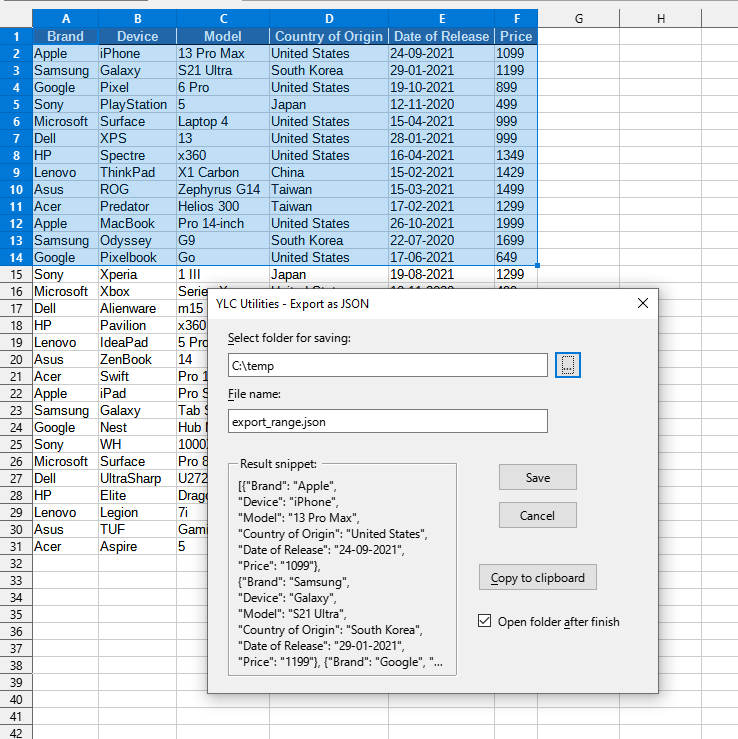Click cell containing PlayStation

click(137, 104)
